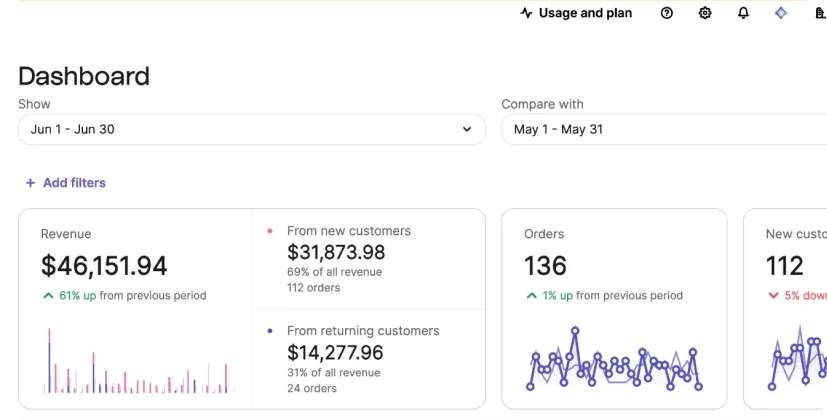Click the Revenue bar chart

[x=136, y=362]
